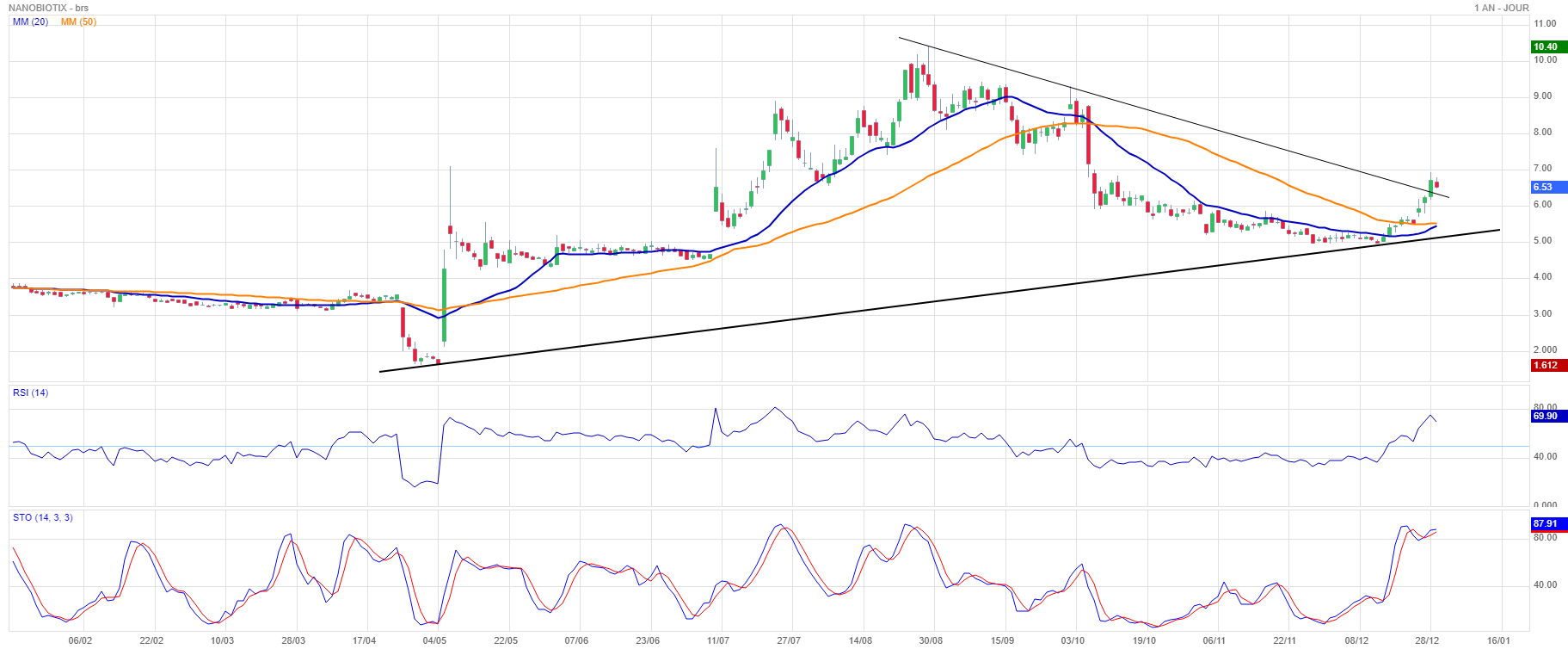Click the 19/10 date label
The image size is (1568, 649).
coord(1143,640)
